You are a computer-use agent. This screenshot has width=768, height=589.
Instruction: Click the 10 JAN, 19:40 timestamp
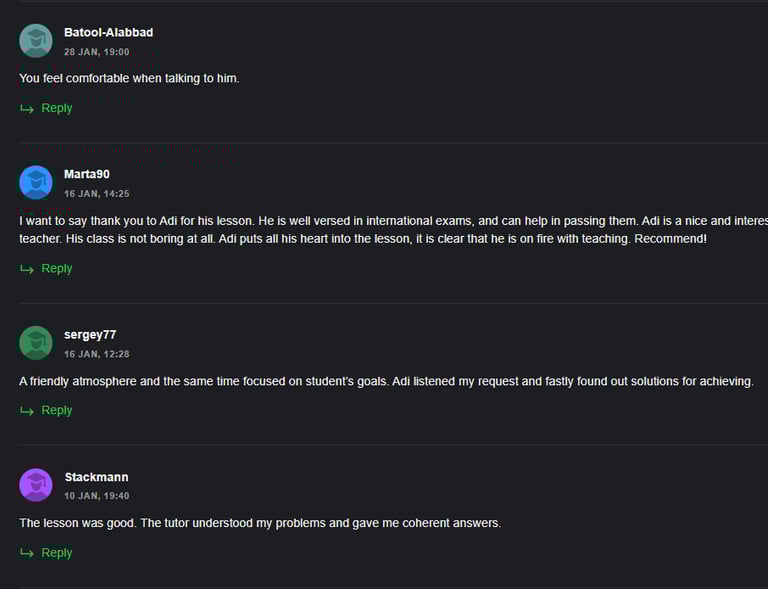[x=96, y=496]
